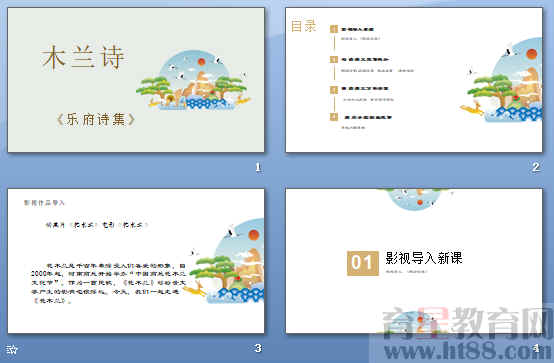Click slide number 2 label

[536, 167]
